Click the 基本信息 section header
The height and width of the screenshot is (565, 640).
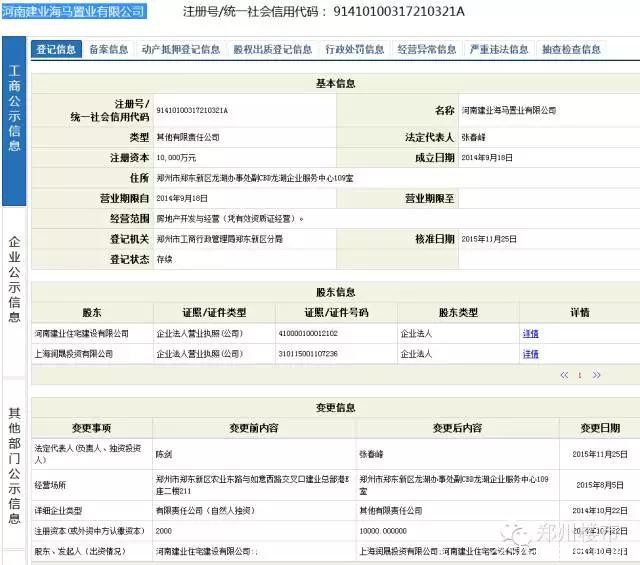click(x=336, y=84)
